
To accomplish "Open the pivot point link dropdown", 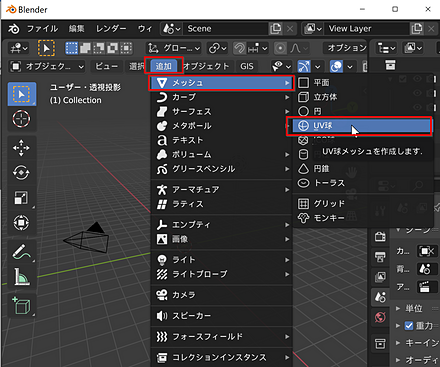I will click(x=218, y=48).
